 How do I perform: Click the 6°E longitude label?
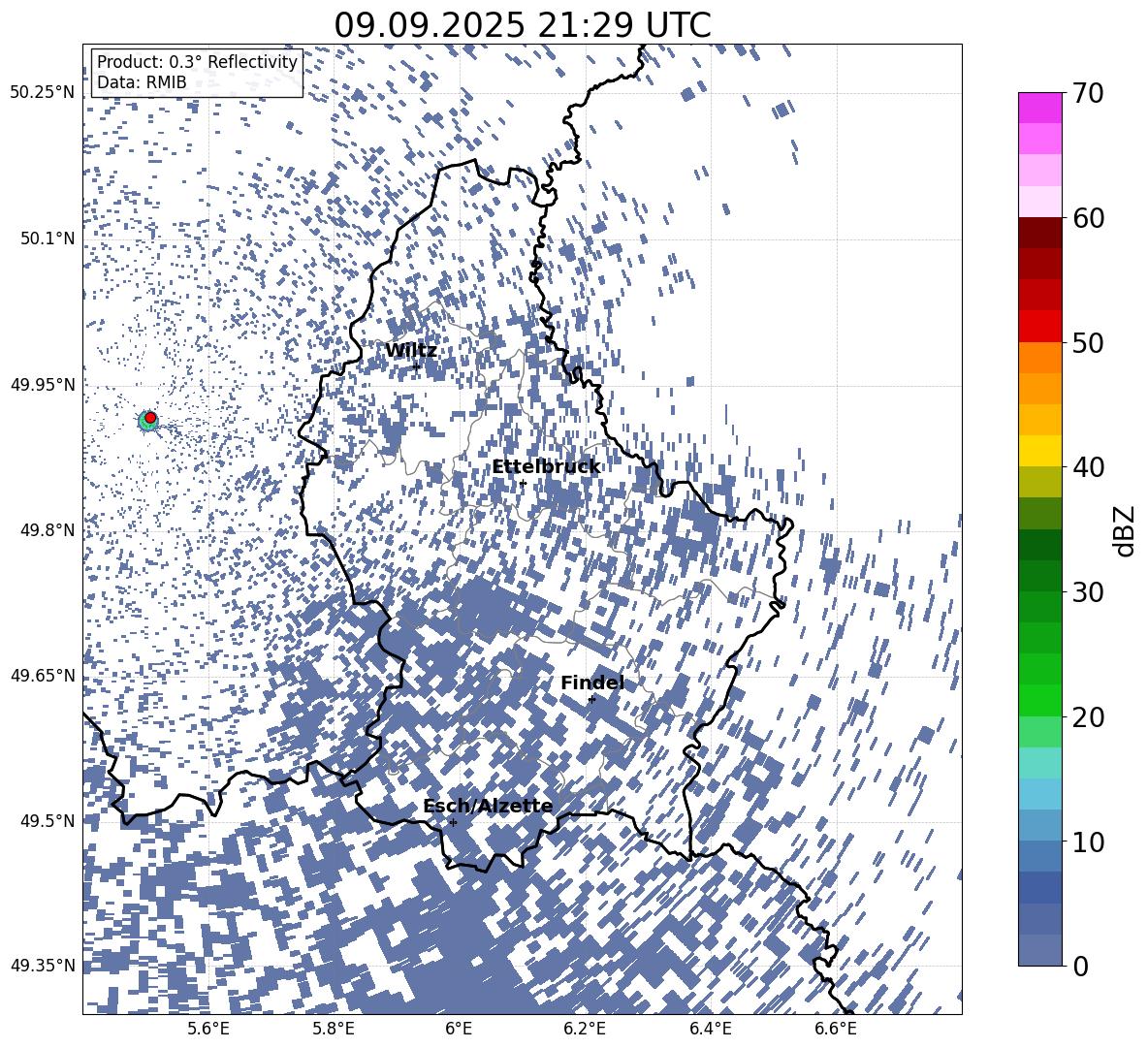tap(459, 1030)
